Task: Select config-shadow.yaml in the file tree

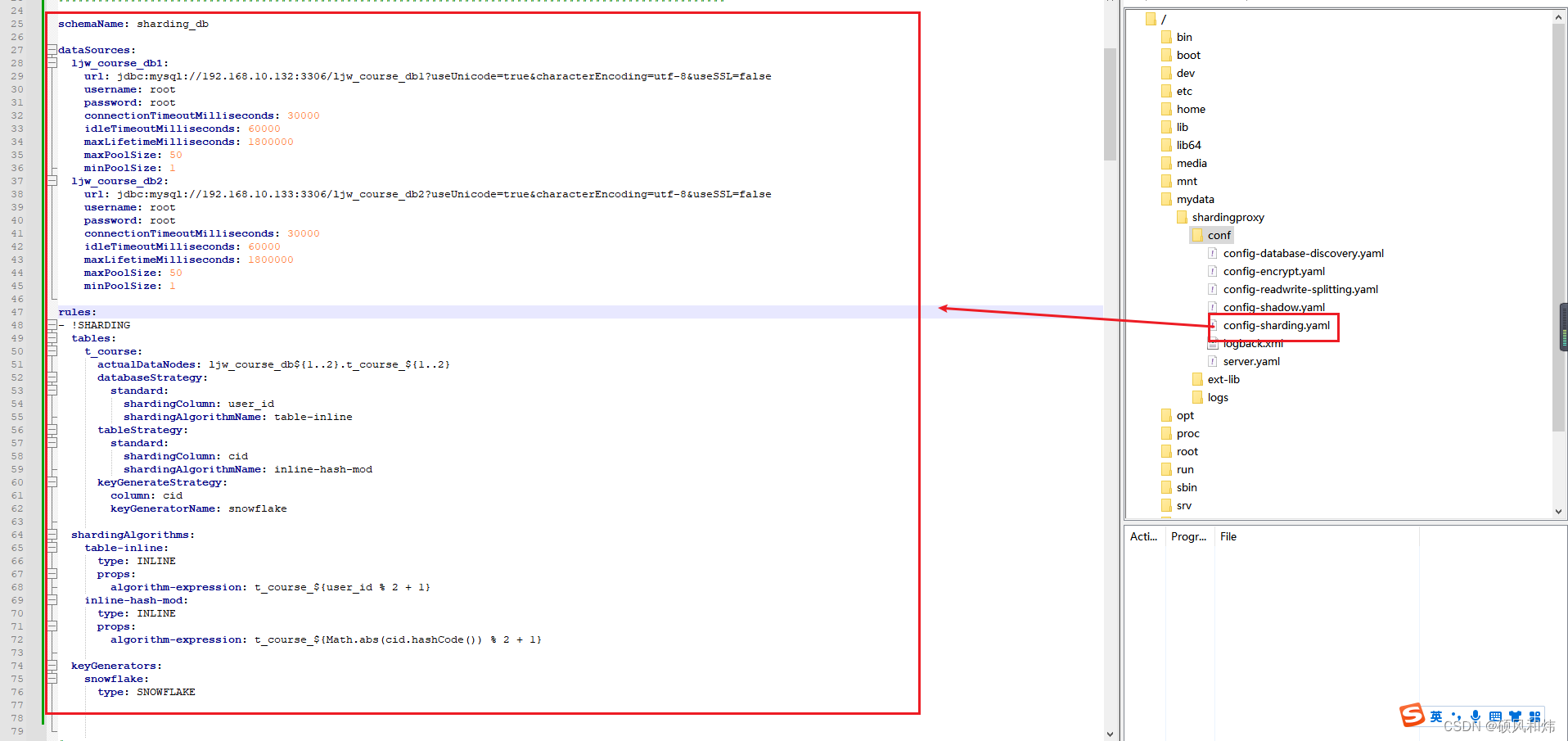Action: (1273, 307)
